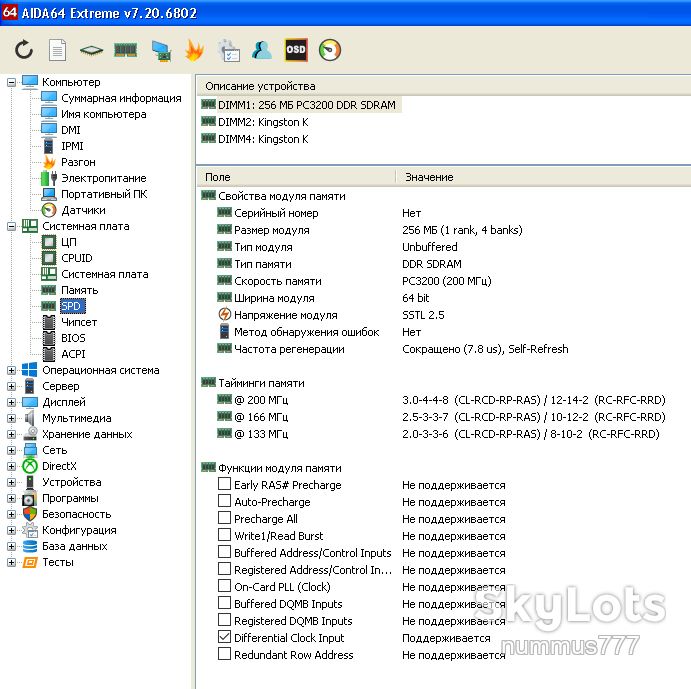Expand the Сеть node

[x=11, y=450]
